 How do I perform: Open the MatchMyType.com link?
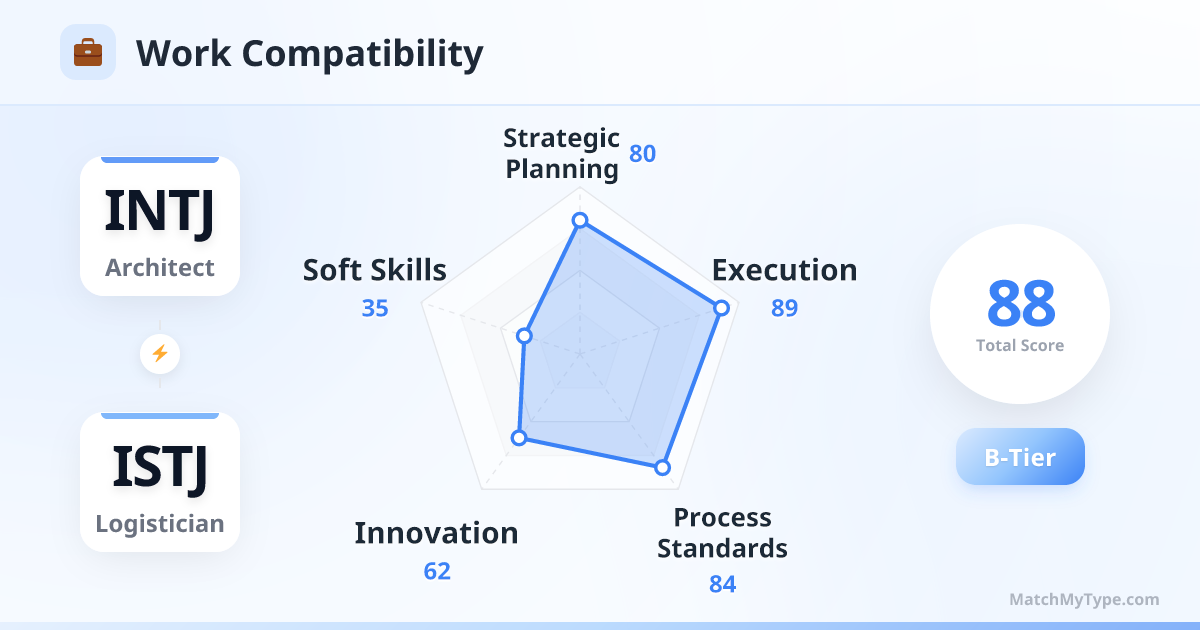[x=1084, y=600]
